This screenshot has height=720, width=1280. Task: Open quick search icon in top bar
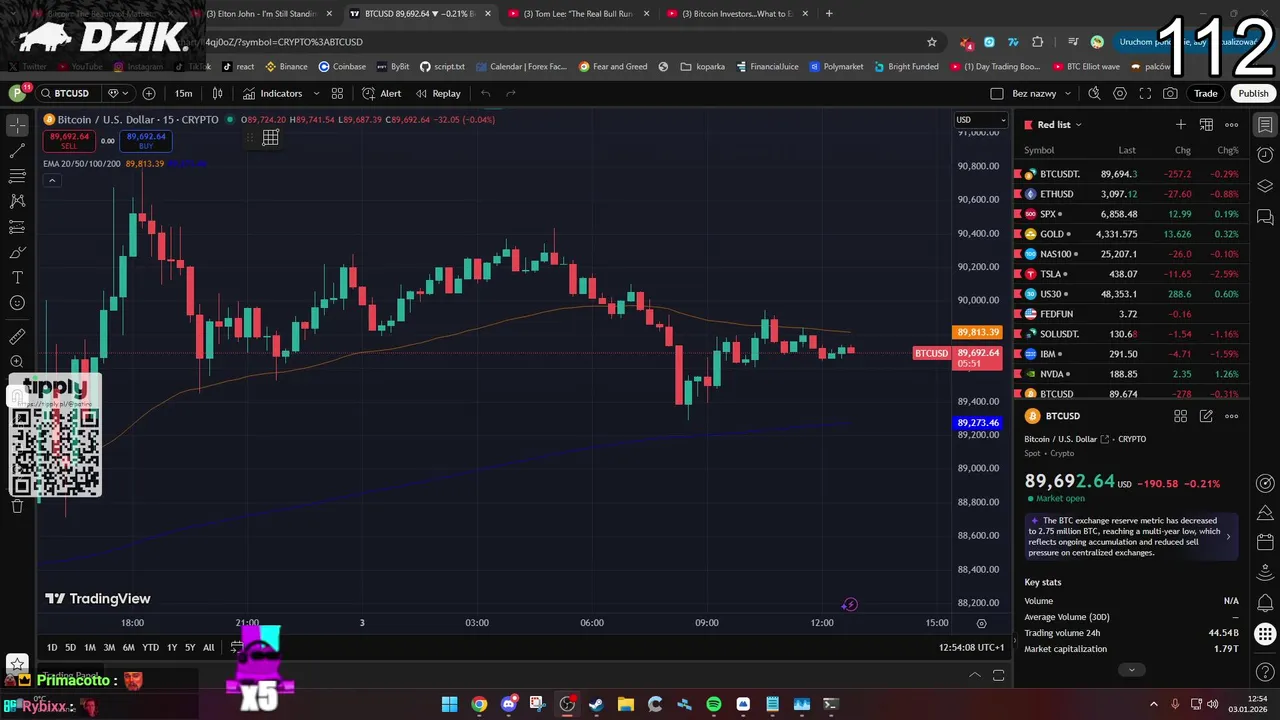tap(1094, 93)
